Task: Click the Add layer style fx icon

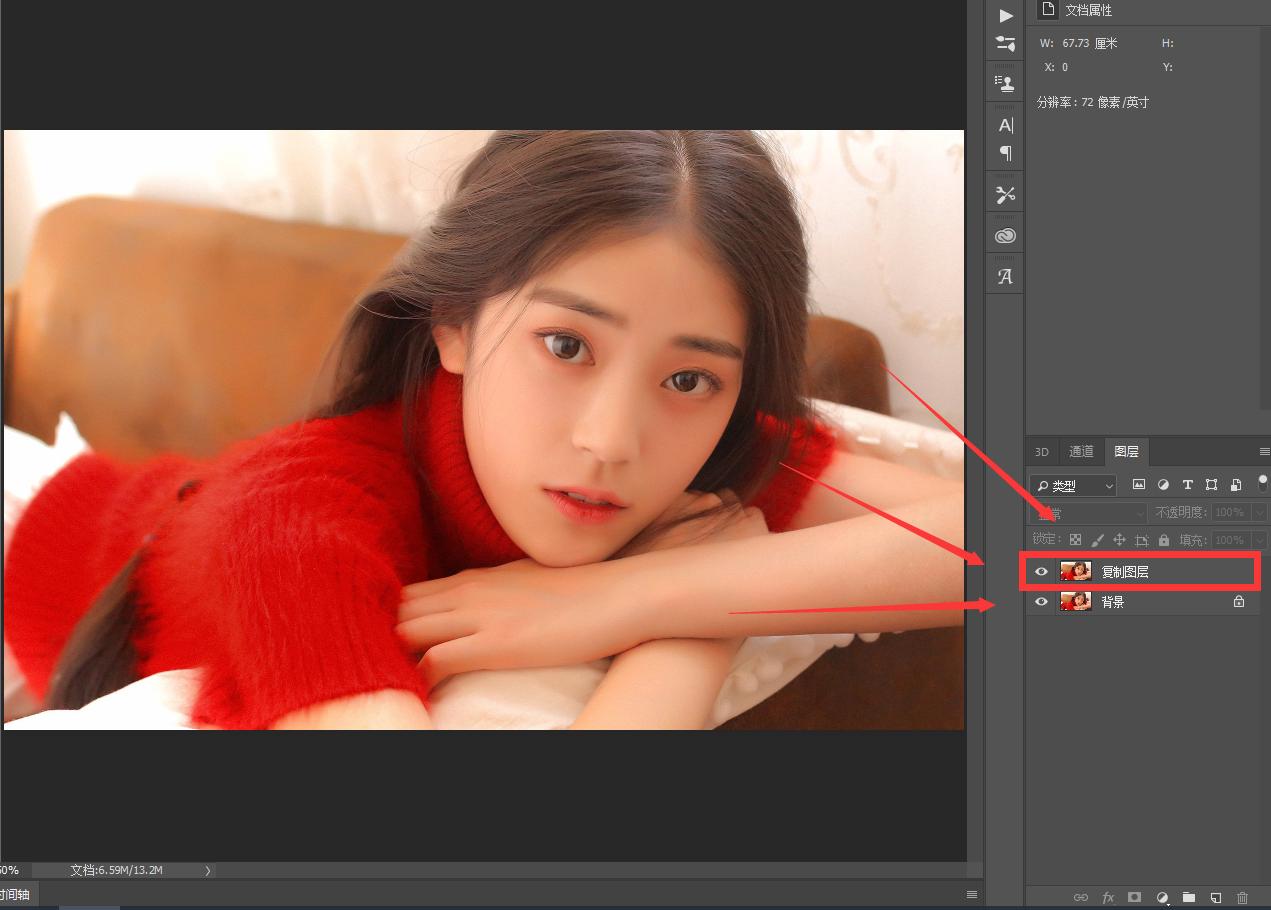Action: (x=1108, y=898)
